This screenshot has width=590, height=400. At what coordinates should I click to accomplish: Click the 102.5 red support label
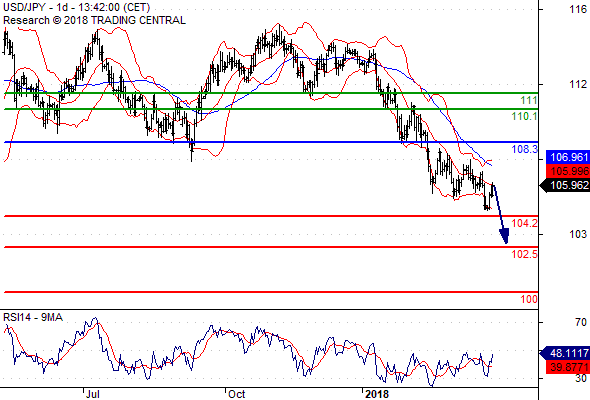tap(525, 254)
